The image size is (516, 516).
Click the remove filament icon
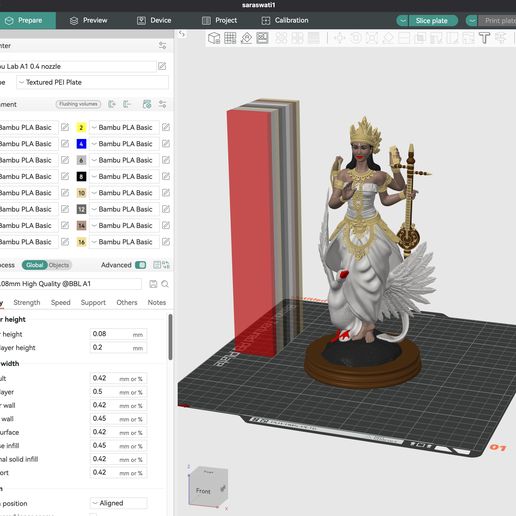[127, 104]
